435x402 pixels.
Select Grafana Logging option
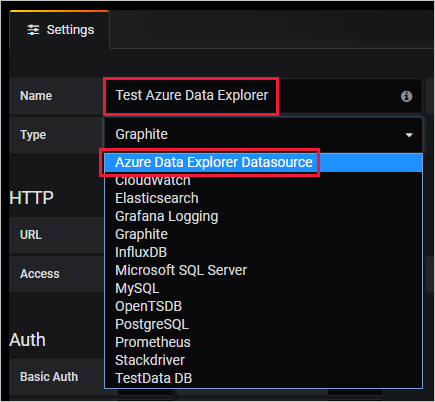[x=263, y=216]
